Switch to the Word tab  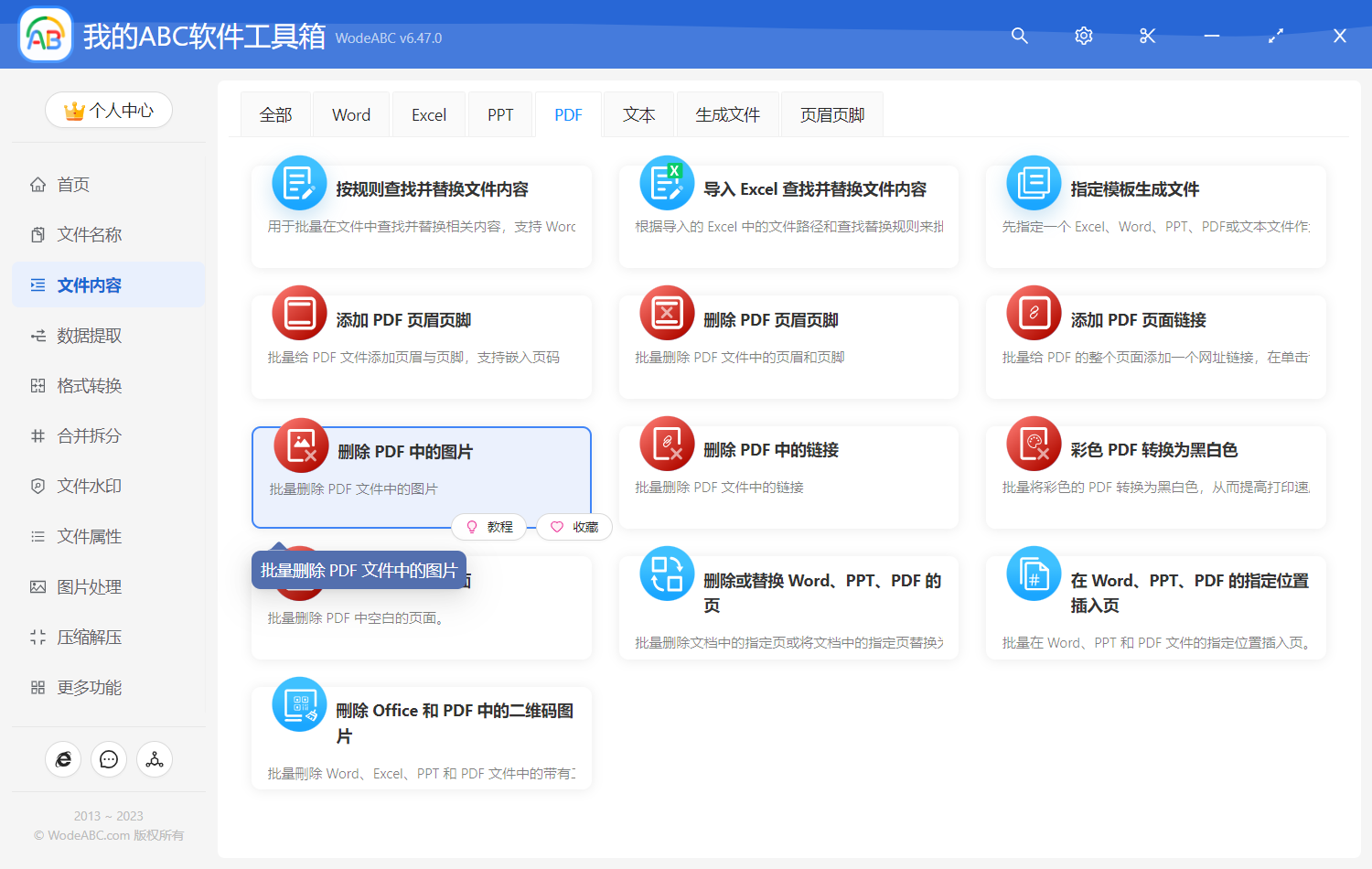351,115
